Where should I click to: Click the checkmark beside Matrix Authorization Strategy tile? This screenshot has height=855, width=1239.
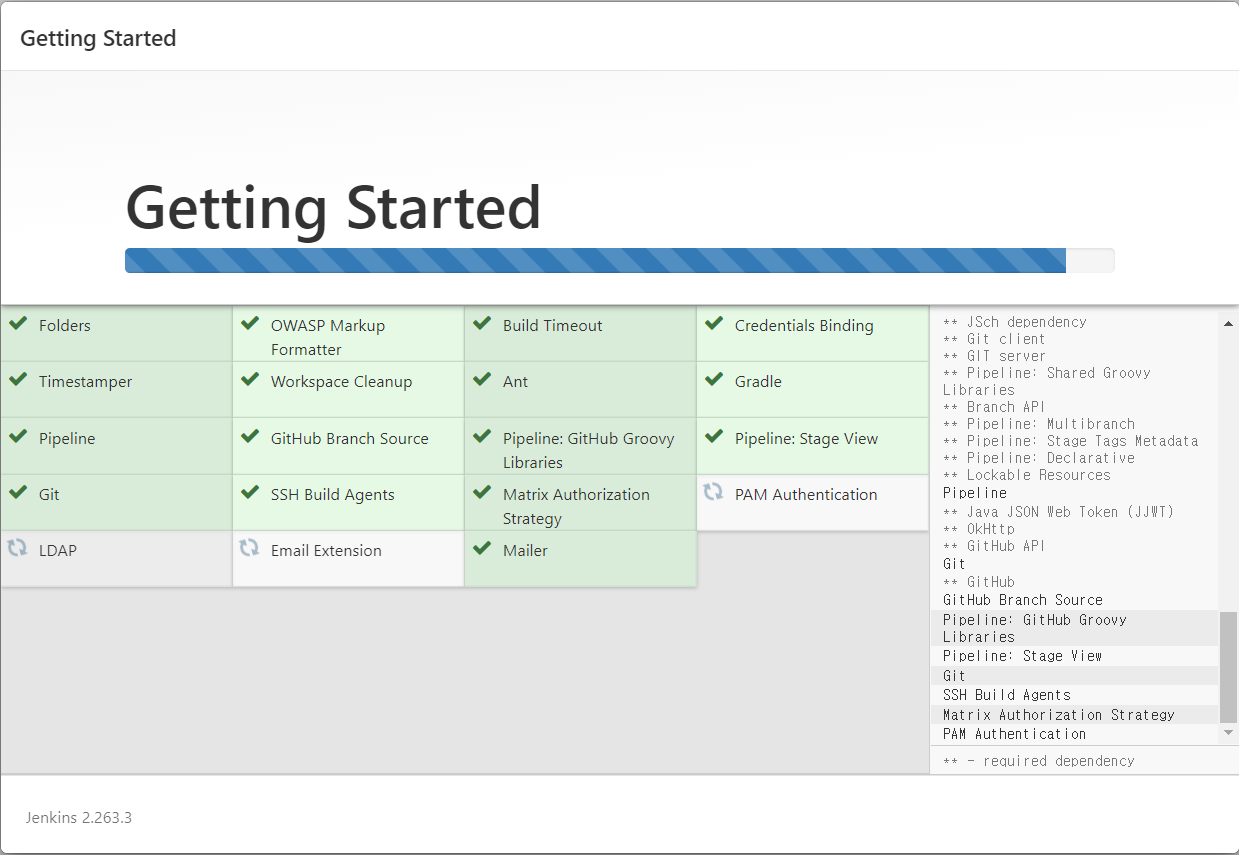482,493
